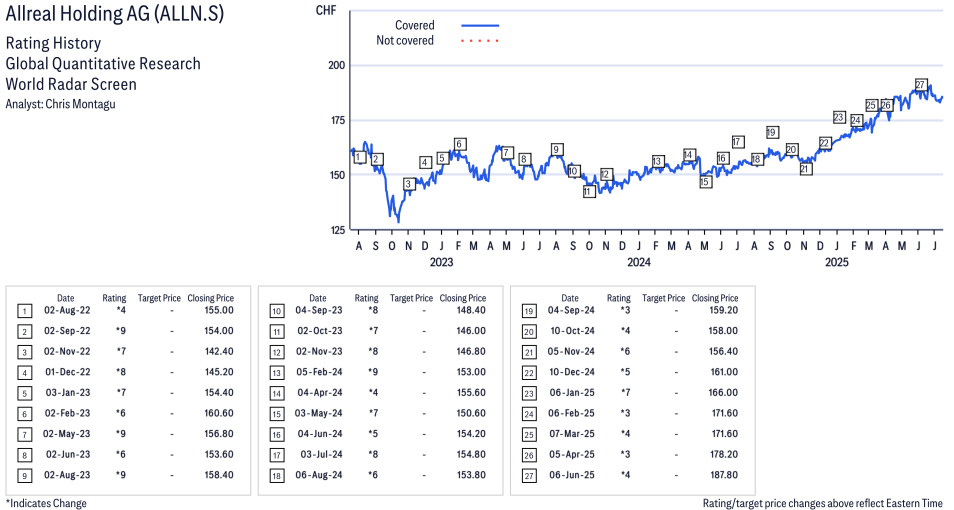Click table row number box 10
The width and height of the screenshot is (954, 510).
pyautogui.click(x=276, y=311)
